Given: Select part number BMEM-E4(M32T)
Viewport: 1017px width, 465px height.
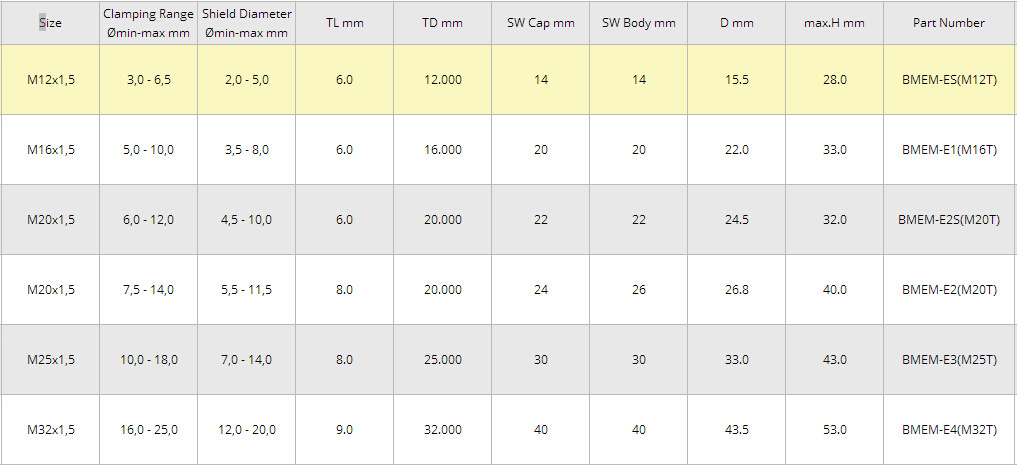Looking at the screenshot, I should click(x=949, y=430).
